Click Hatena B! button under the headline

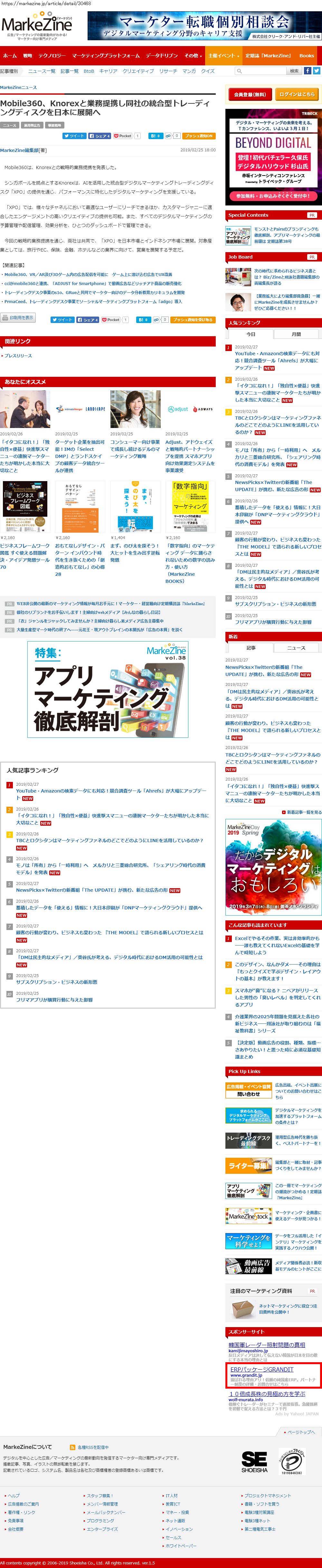pyautogui.click(x=156, y=136)
